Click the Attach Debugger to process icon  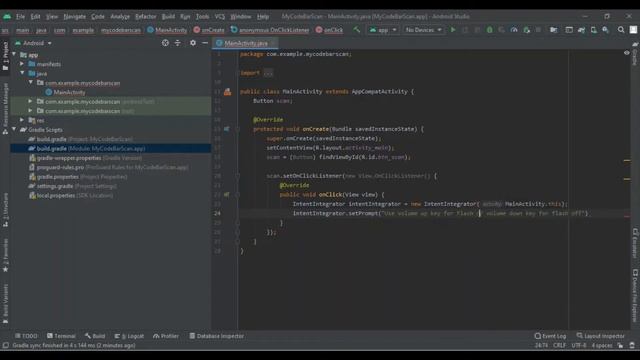527,30
